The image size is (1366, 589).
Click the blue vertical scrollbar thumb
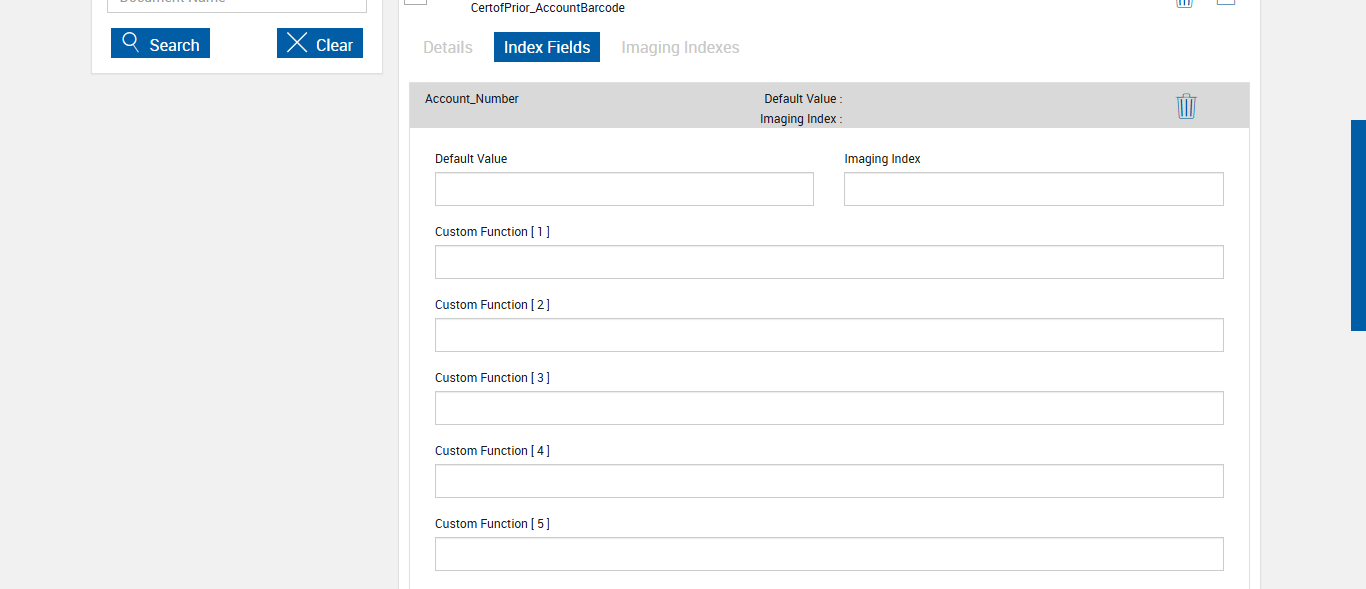[1358, 225]
